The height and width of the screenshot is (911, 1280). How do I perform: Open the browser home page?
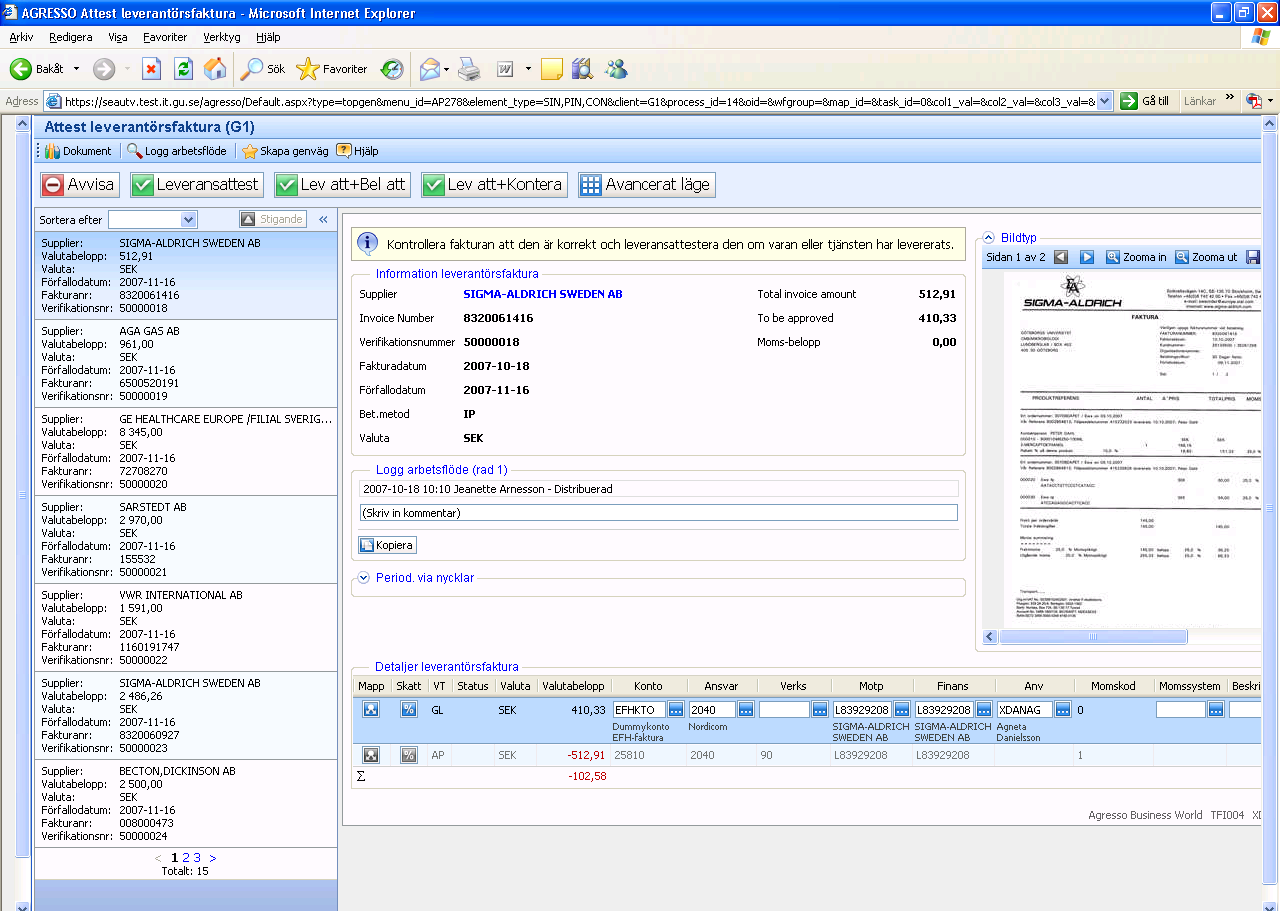(x=215, y=69)
